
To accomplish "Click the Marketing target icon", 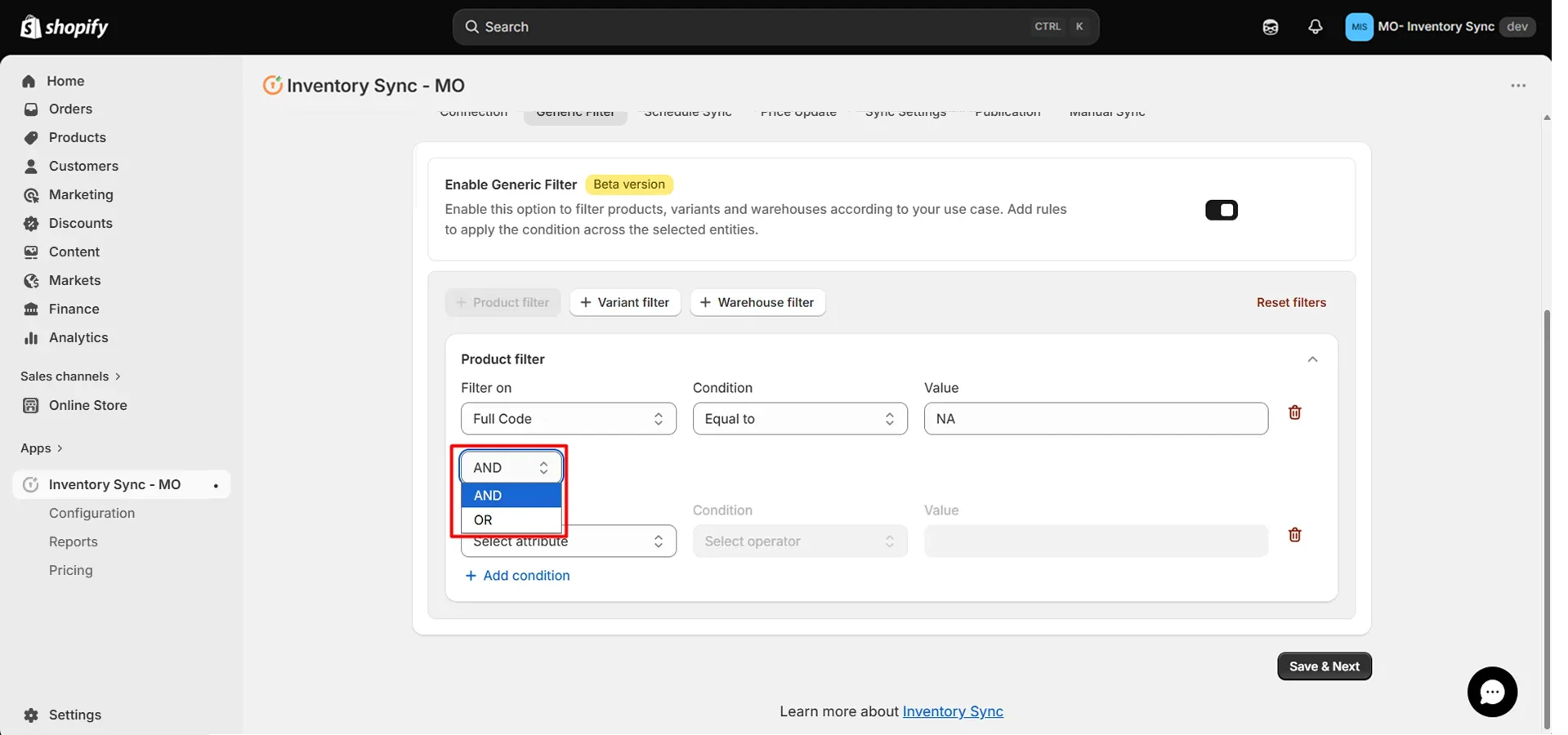I will [31, 195].
